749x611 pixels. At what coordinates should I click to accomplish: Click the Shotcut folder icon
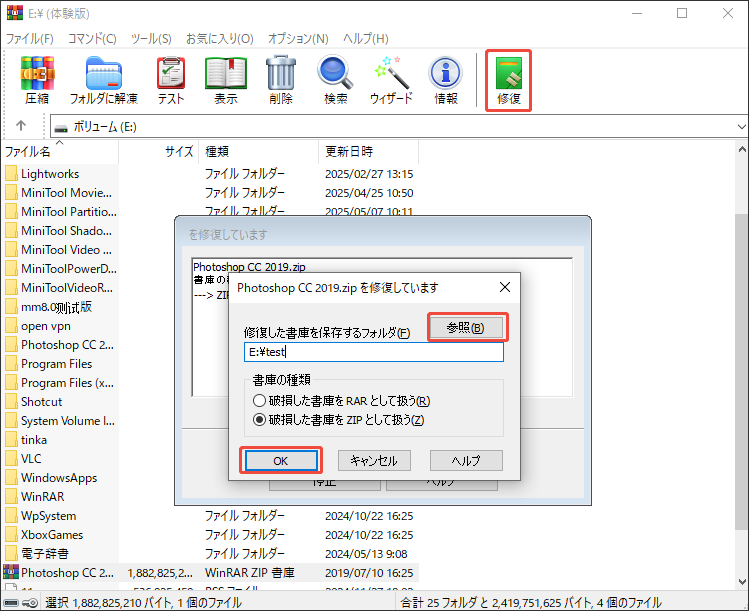point(11,401)
